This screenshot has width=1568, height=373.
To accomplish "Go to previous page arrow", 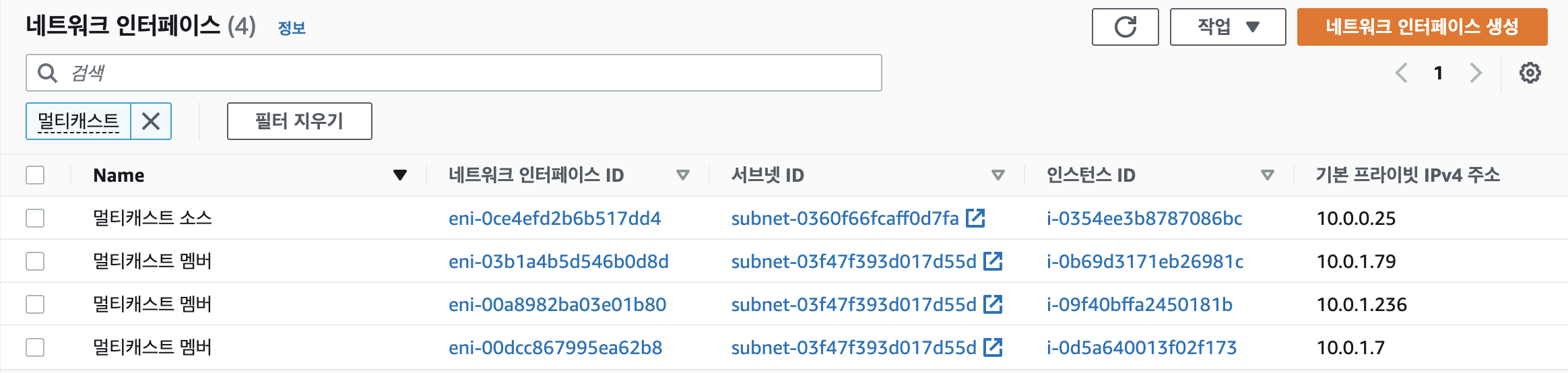I will (x=1402, y=73).
